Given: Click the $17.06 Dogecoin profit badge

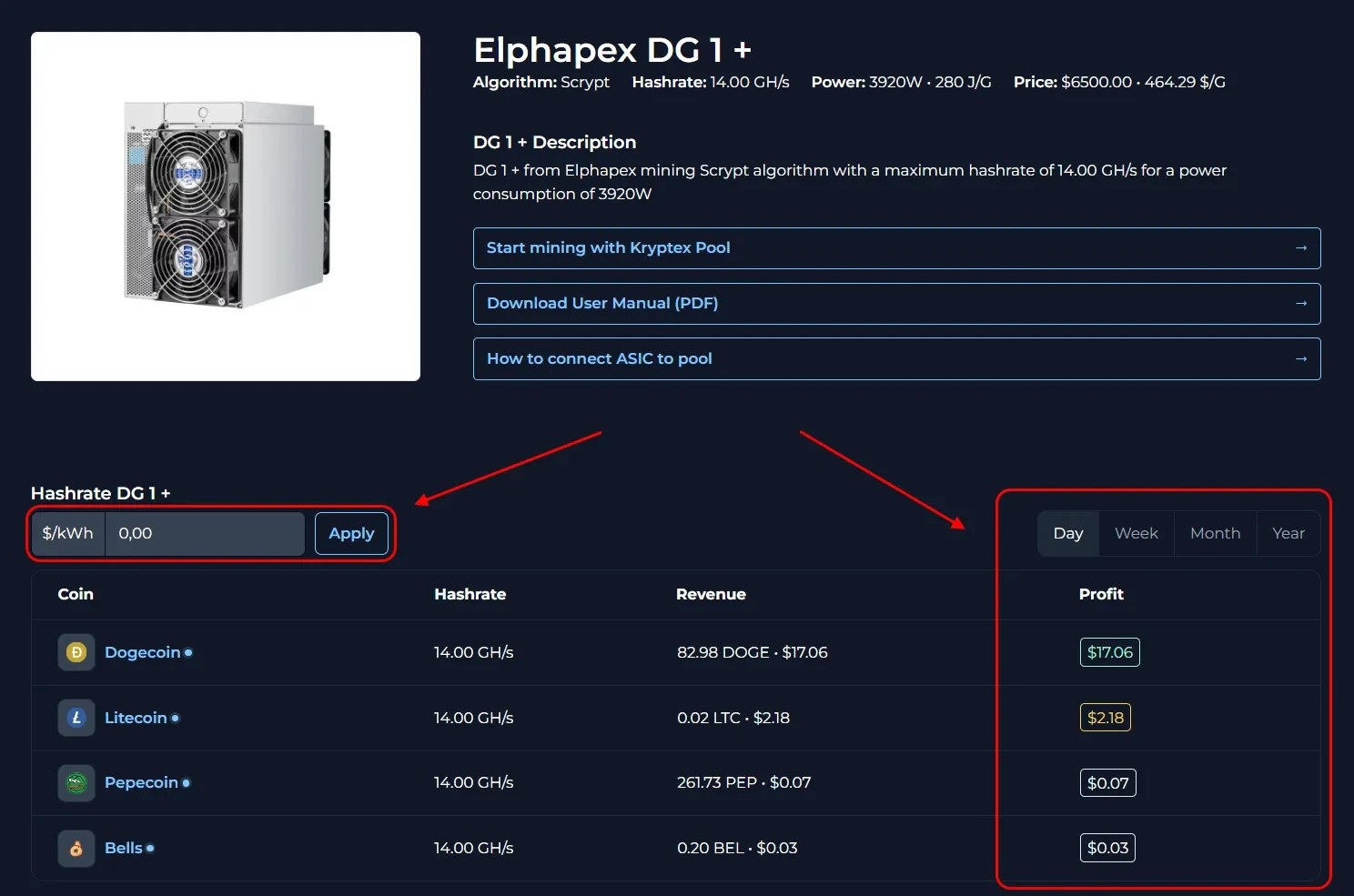Looking at the screenshot, I should [x=1109, y=652].
